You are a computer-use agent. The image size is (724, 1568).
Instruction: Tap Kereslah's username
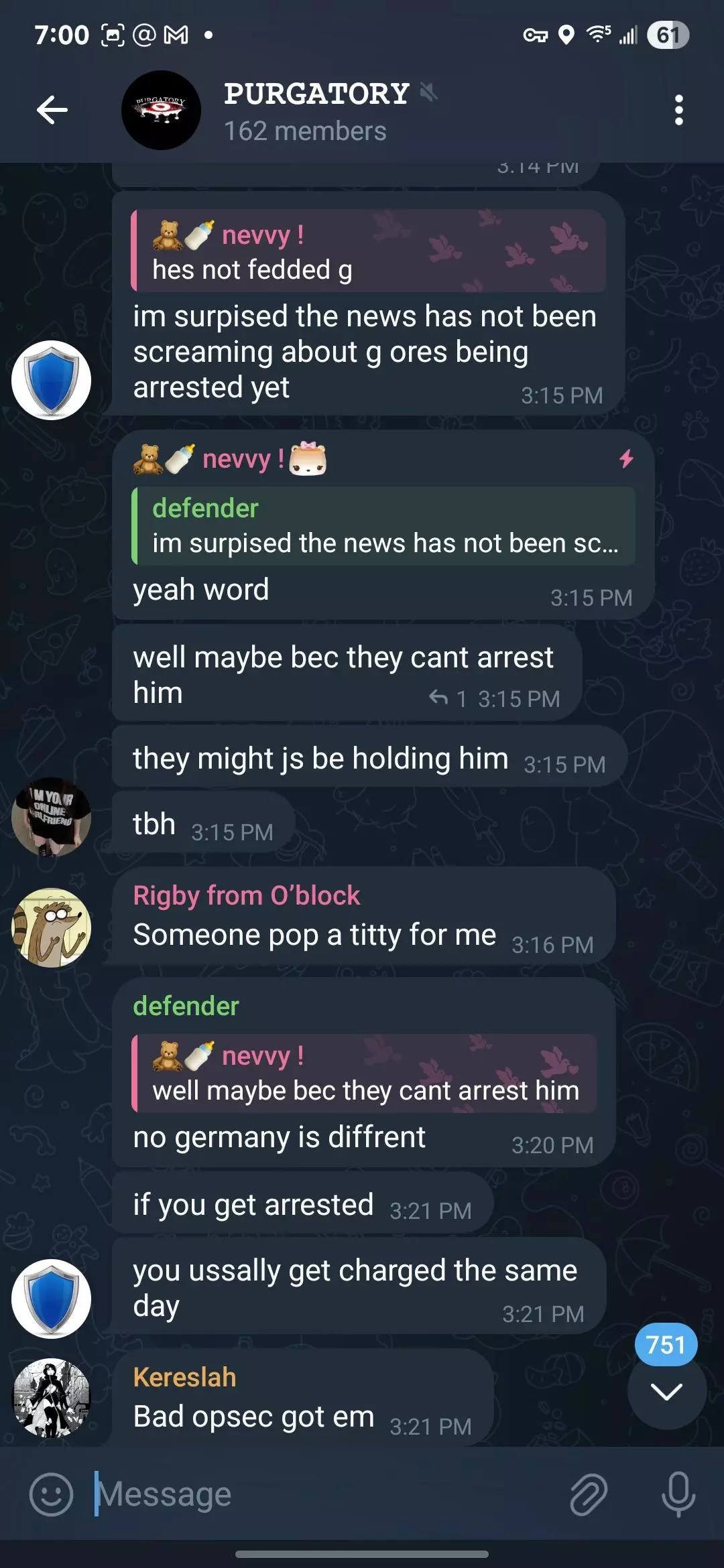184,1377
